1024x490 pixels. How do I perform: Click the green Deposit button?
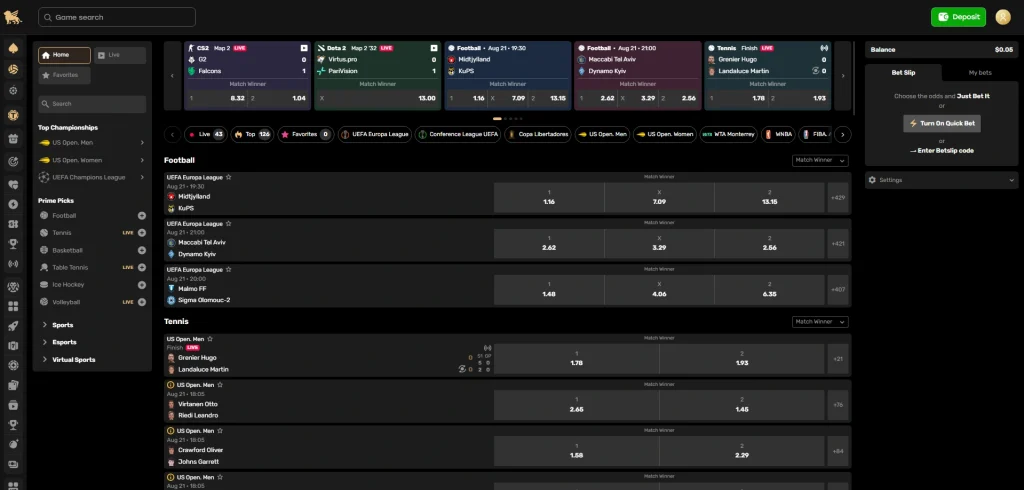(x=958, y=17)
